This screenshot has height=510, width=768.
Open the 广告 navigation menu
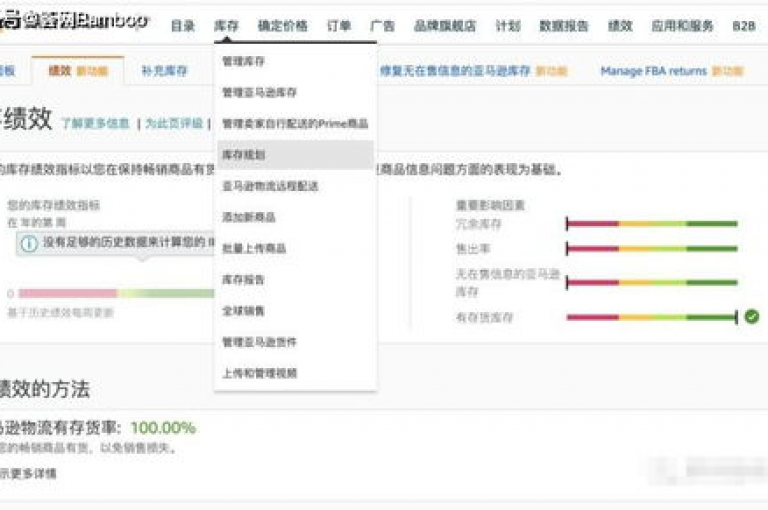point(383,25)
